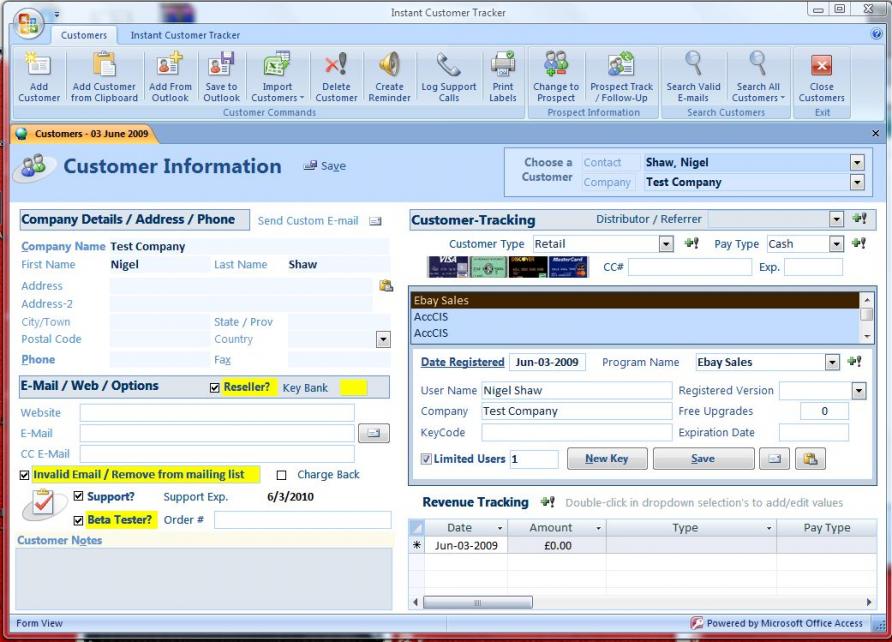Click the Revenue Tracking horizontal scrollbar thumb
Screen dimensions: 892x642
coord(478,602)
